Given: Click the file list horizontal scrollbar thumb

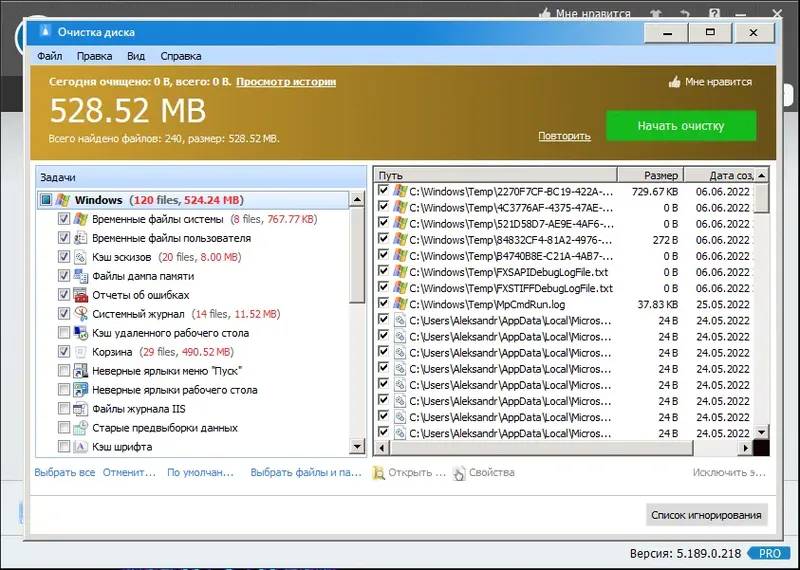Looking at the screenshot, I should click(x=541, y=448).
